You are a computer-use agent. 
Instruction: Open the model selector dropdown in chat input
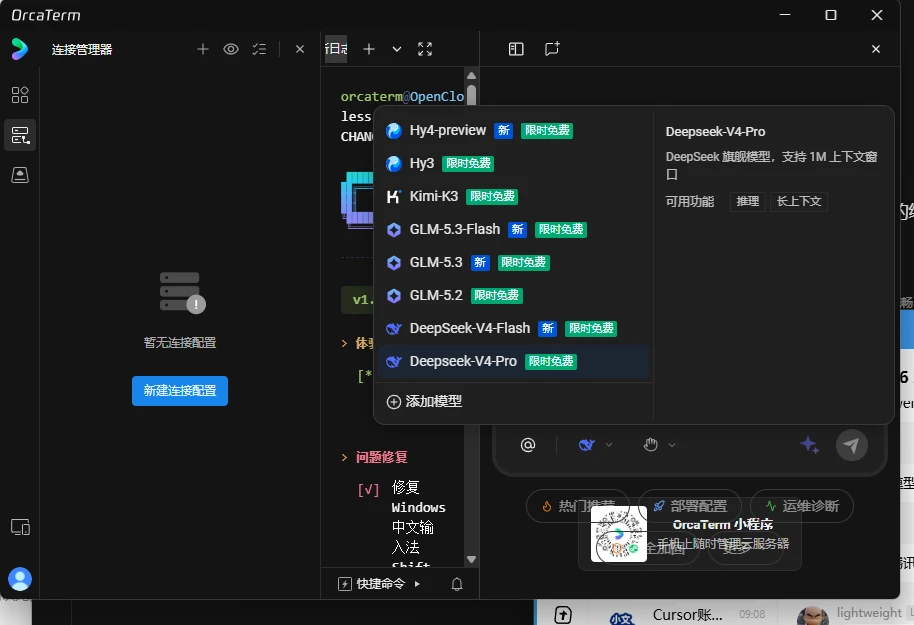pos(595,445)
